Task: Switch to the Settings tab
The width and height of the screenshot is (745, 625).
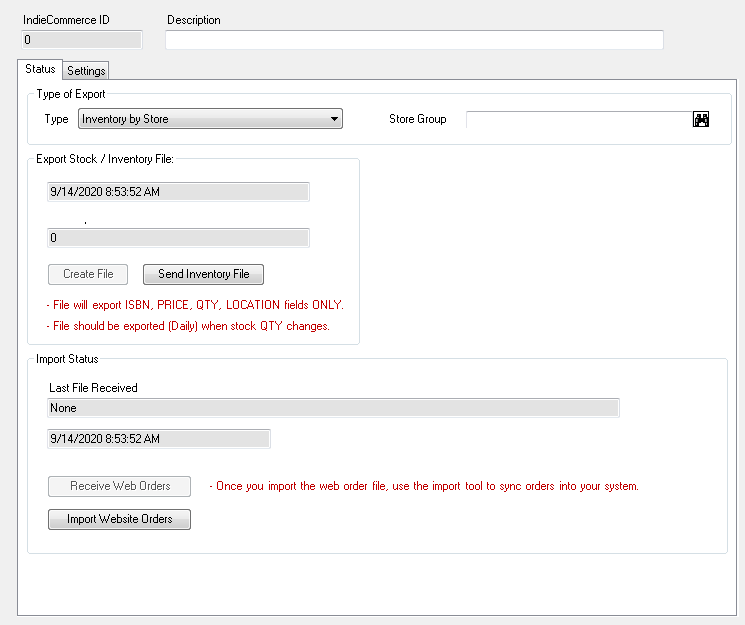Action: point(86,71)
